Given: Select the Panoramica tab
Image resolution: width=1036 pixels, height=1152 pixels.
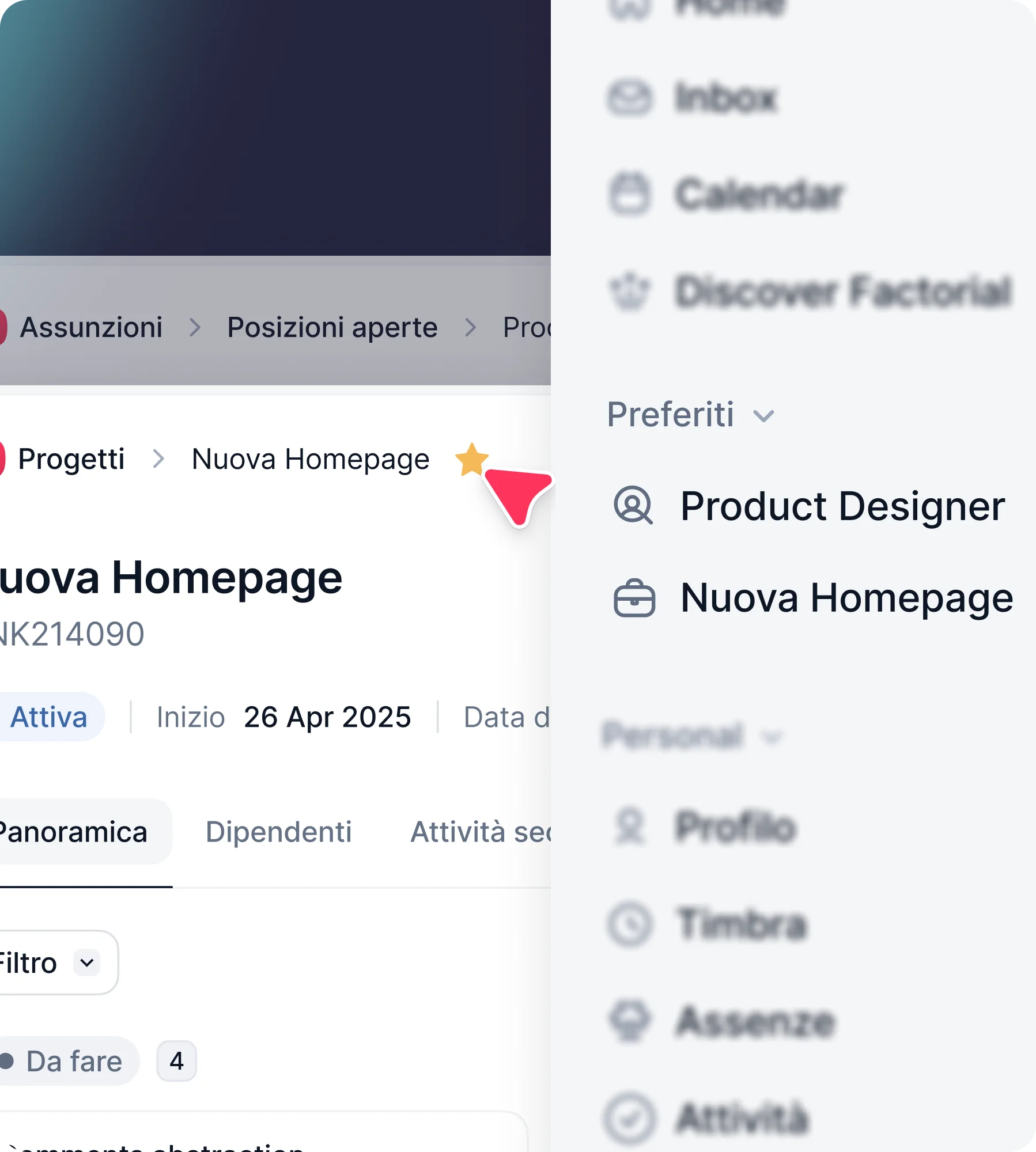Looking at the screenshot, I should tap(73, 832).
